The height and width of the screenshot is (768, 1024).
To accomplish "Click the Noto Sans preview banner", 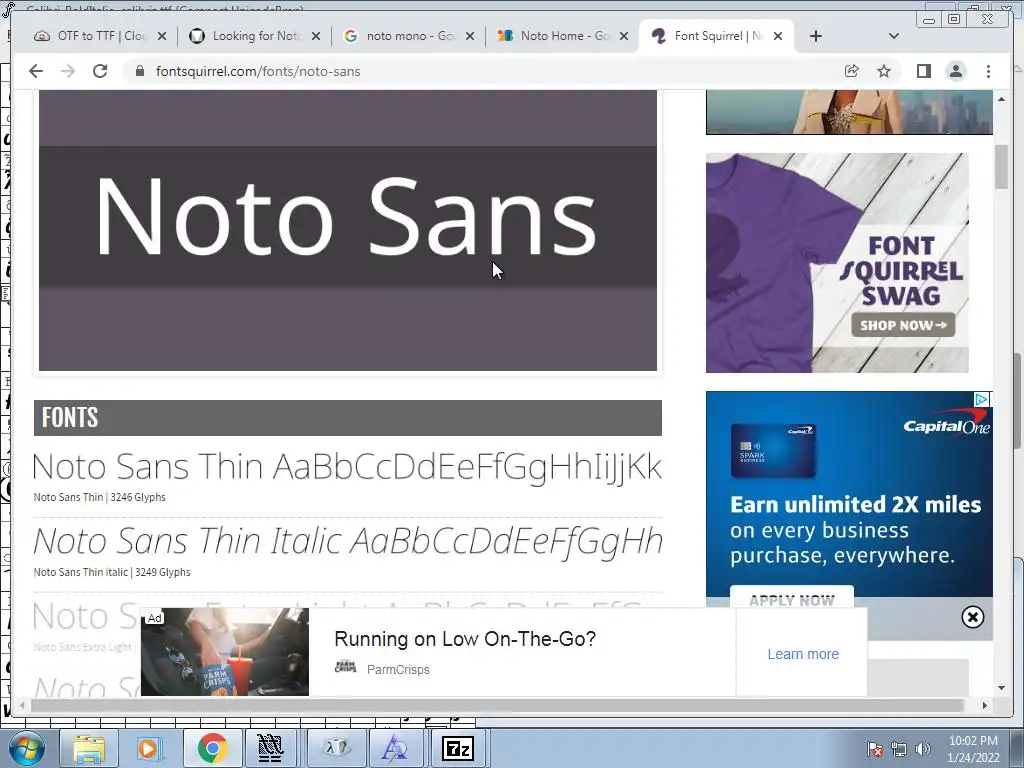I will (347, 230).
